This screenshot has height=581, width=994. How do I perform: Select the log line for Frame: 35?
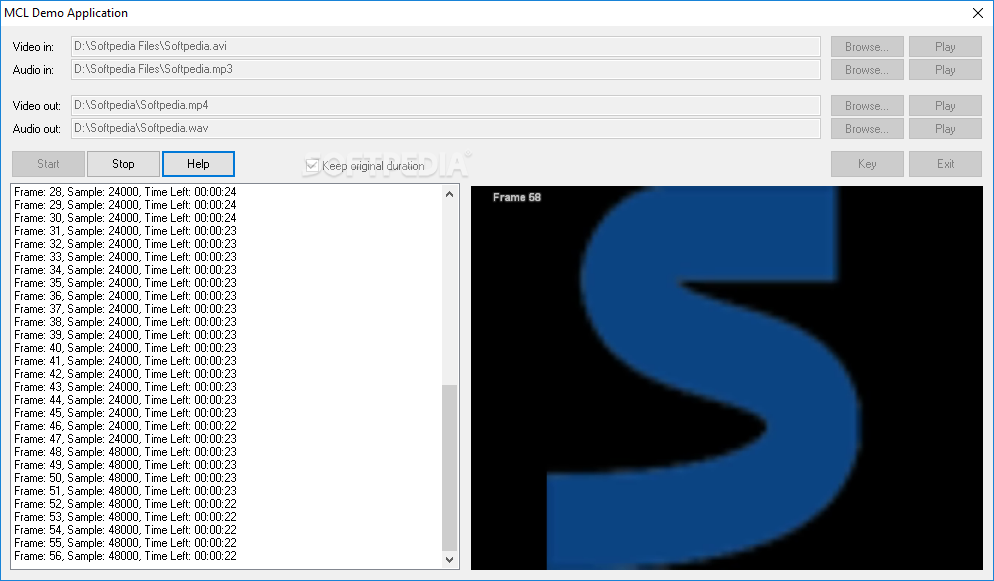click(125, 283)
